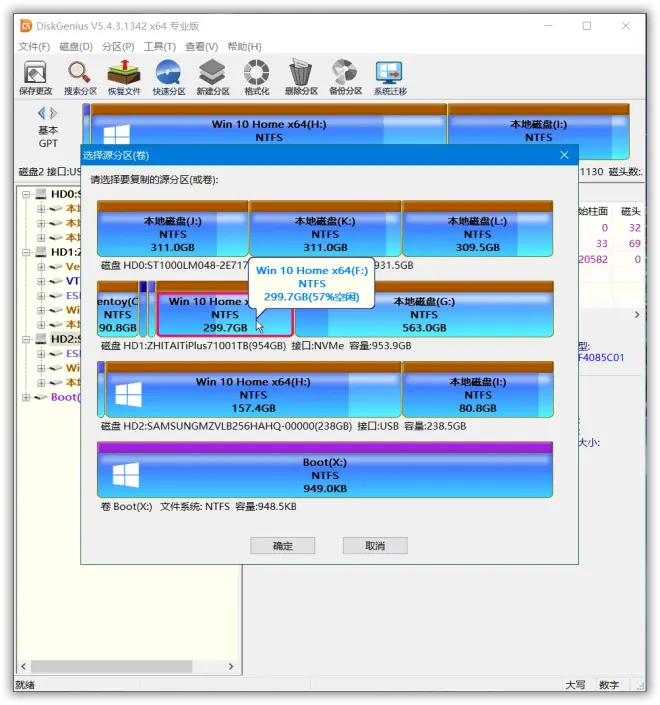The height and width of the screenshot is (705, 660).
Task: Open the 查看(V) menu
Action: click(x=201, y=46)
